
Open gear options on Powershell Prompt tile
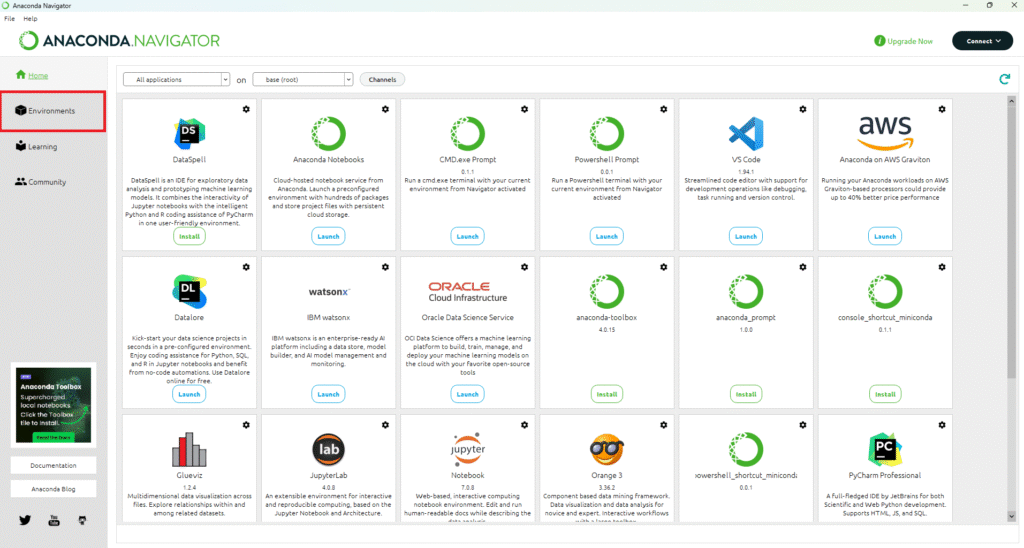click(664, 110)
